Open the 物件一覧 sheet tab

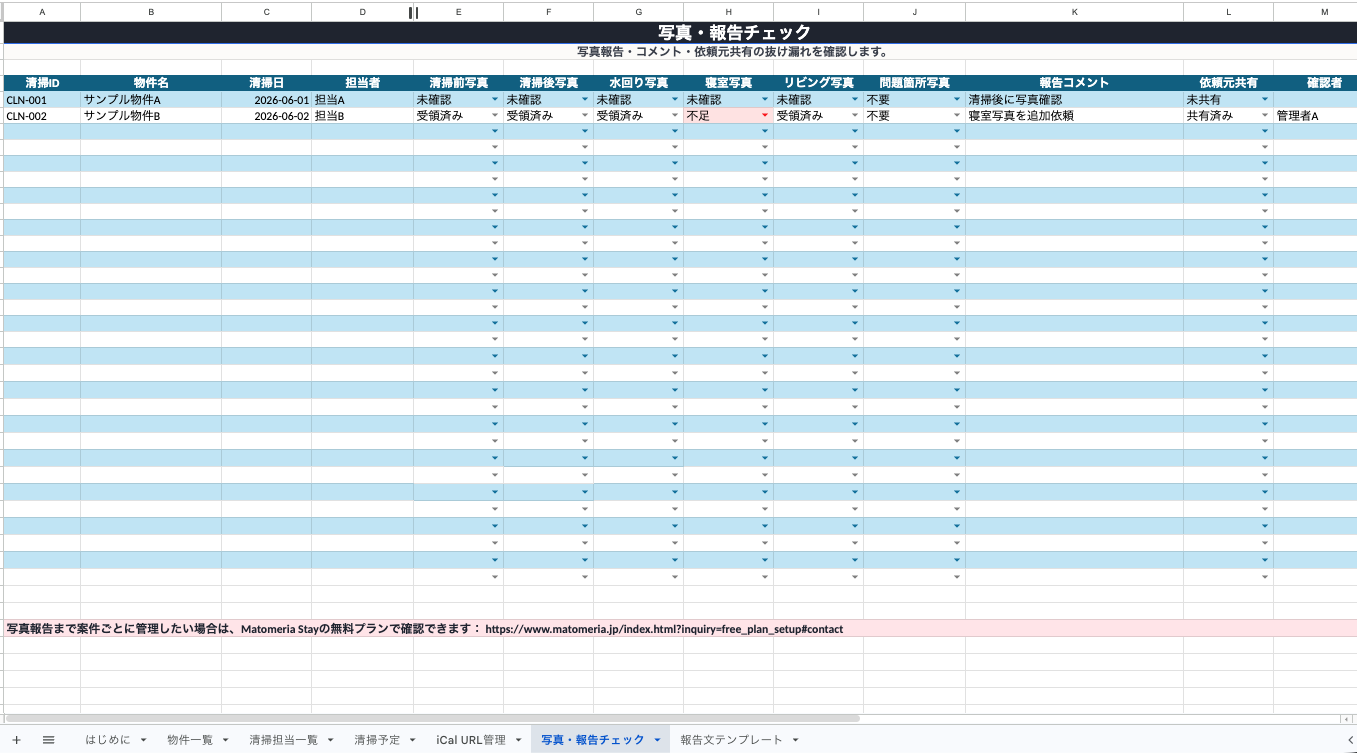point(190,740)
